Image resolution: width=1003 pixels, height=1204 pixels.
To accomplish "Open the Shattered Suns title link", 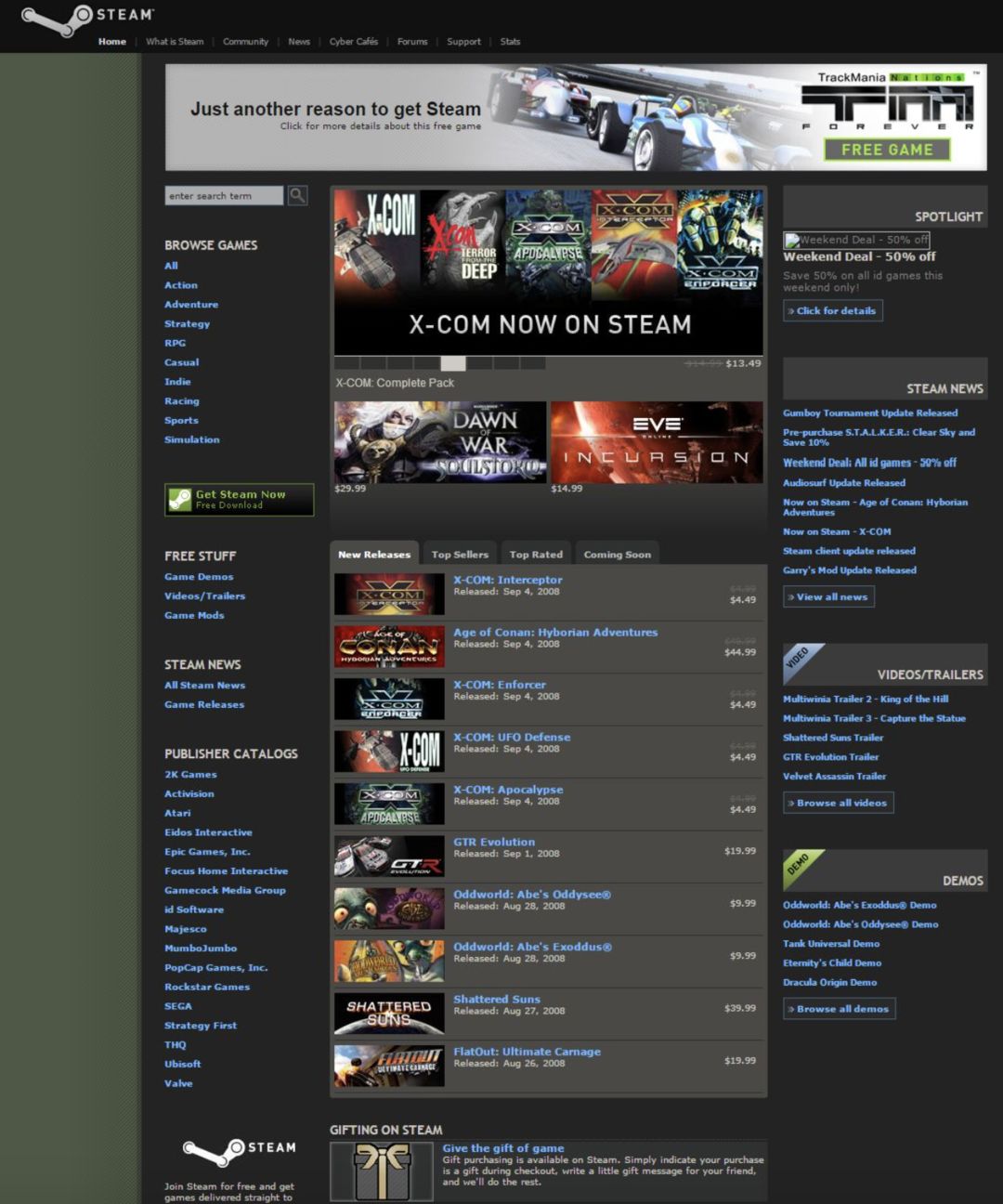I will [497, 1000].
